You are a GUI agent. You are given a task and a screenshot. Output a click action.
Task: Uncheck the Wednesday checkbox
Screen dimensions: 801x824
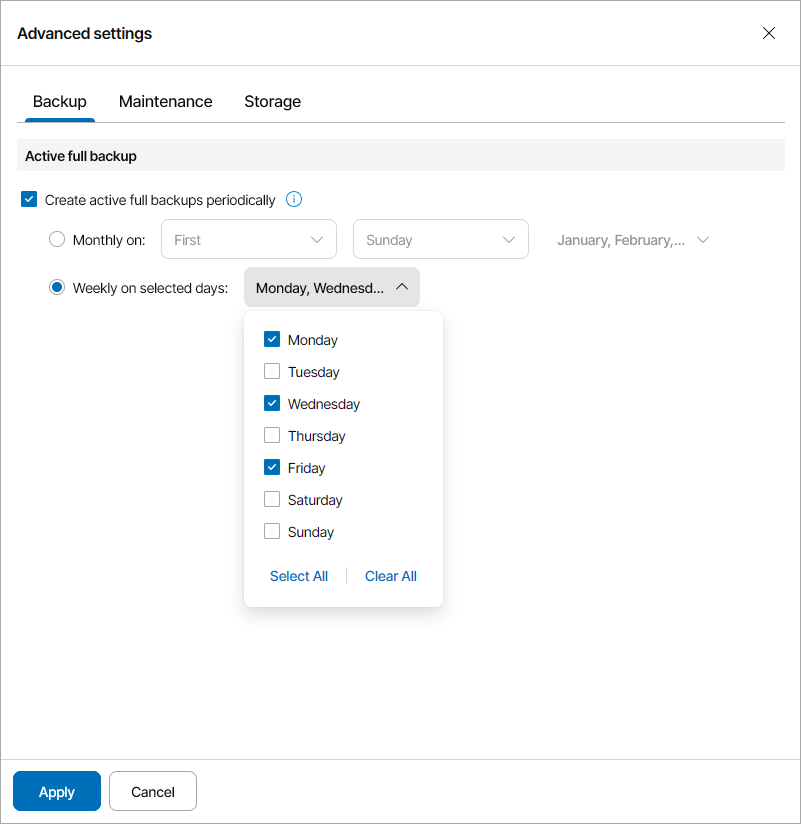pos(272,404)
